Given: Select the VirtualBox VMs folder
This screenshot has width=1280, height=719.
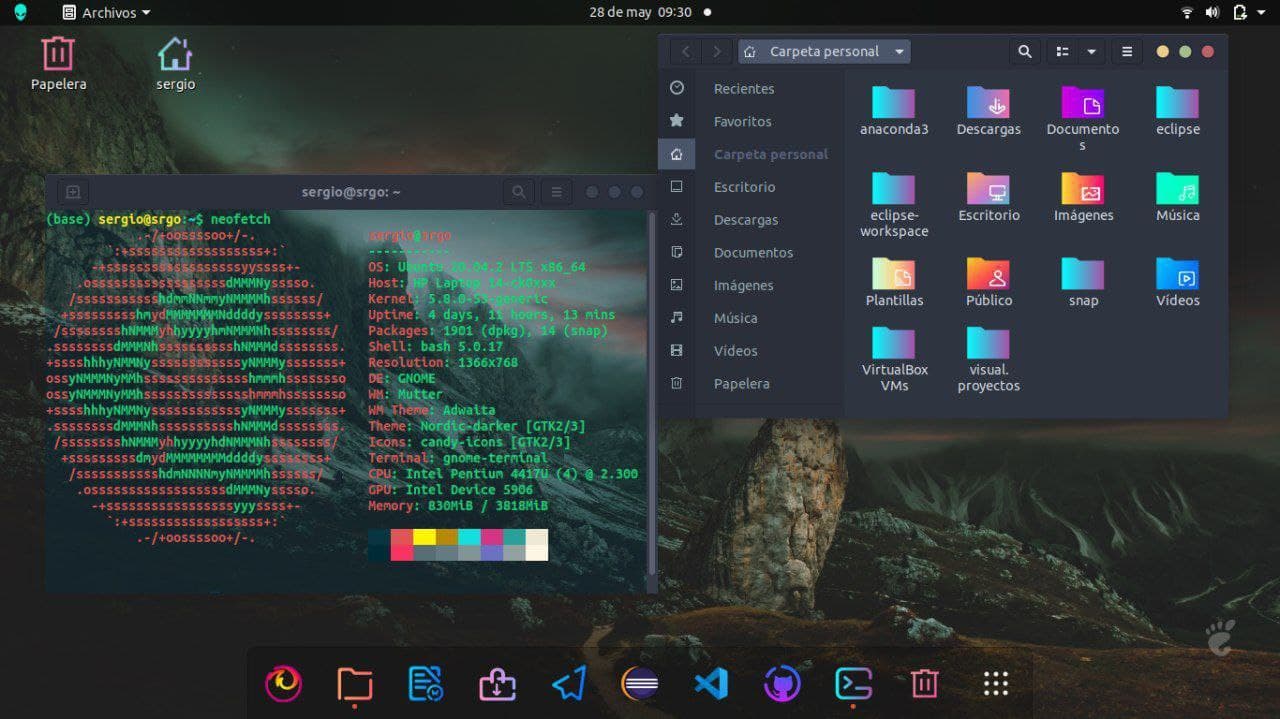Looking at the screenshot, I should point(894,345).
